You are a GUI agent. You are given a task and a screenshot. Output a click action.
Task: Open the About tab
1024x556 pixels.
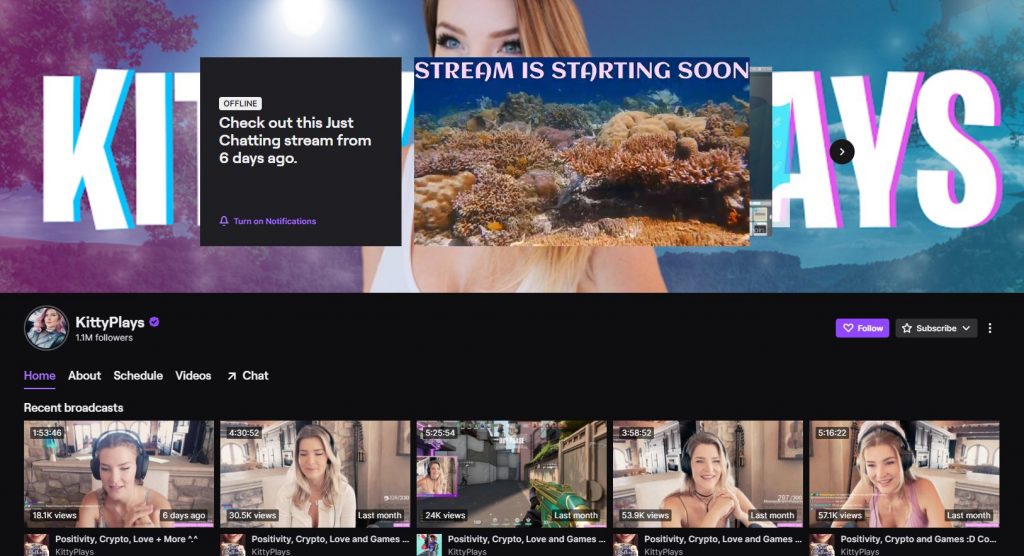tap(84, 376)
